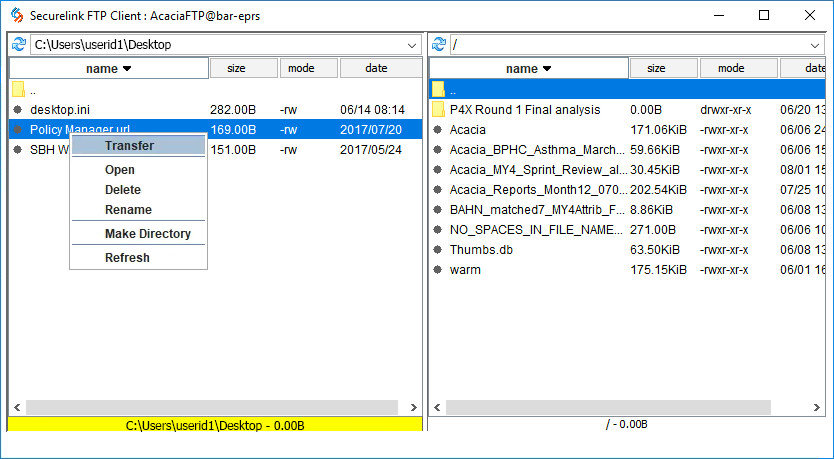834x459 pixels.
Task: Choose Transfer from the context menu
Action: tap(129, 146)
